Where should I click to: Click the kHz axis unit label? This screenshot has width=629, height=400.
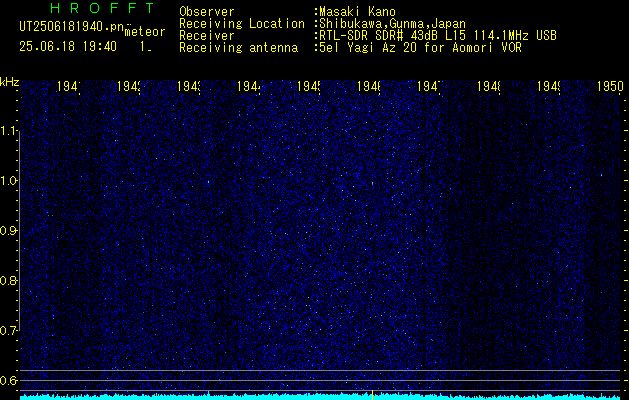tap(9, 83)
